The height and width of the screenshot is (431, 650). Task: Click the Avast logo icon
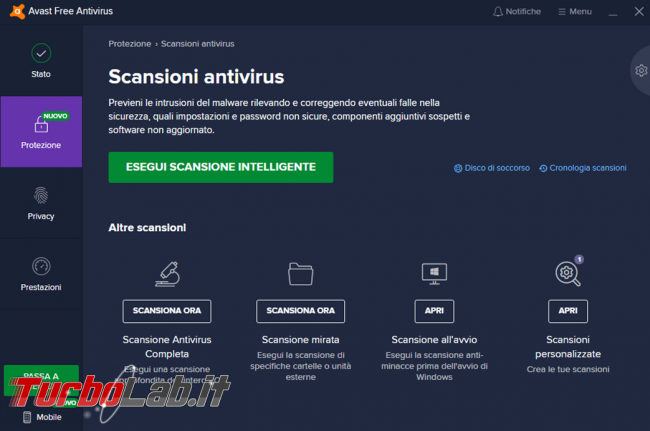[x=17, y=11]
